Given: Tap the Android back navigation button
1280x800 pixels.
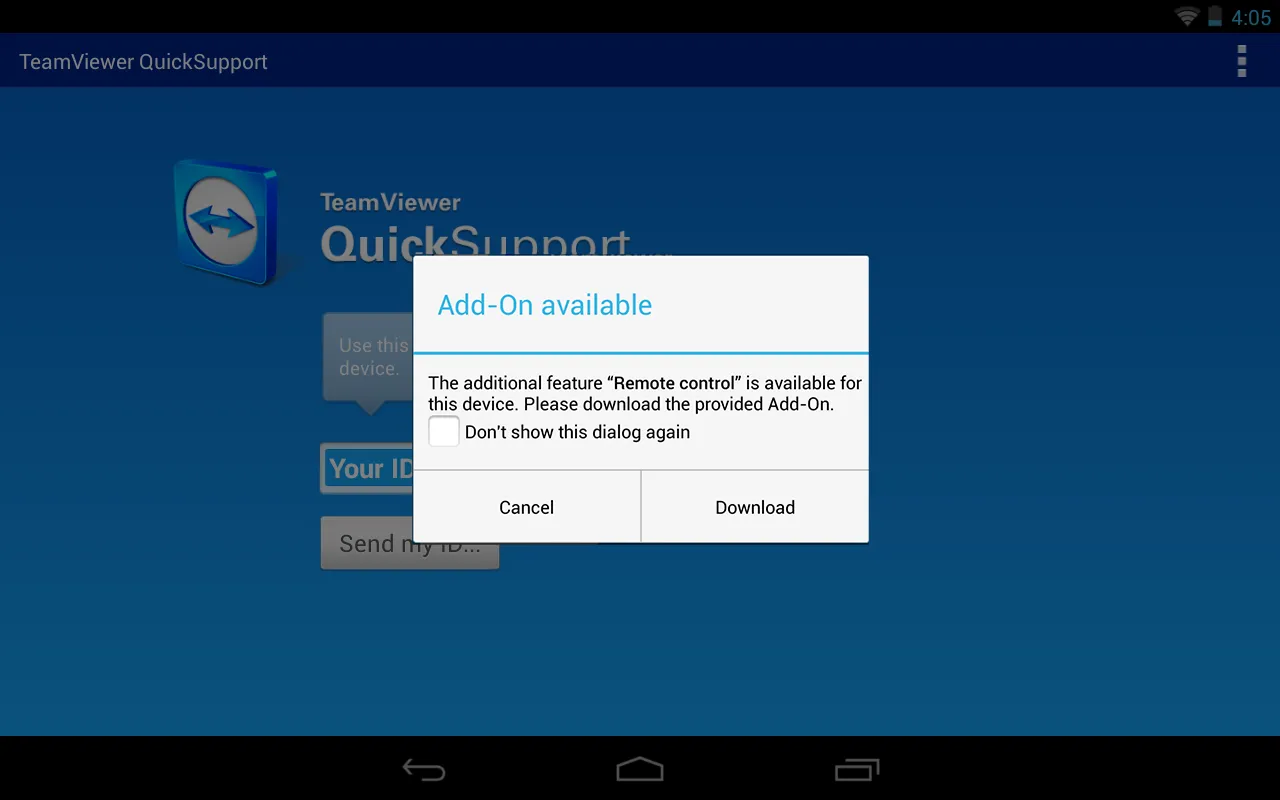Looking at the screenshot, I should [x=424, y=769].
